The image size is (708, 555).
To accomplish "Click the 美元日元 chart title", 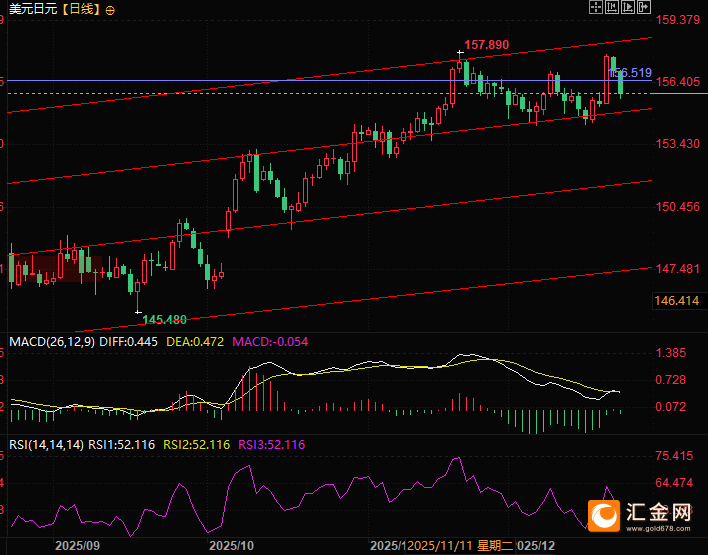I will click(x=33, y=9).
